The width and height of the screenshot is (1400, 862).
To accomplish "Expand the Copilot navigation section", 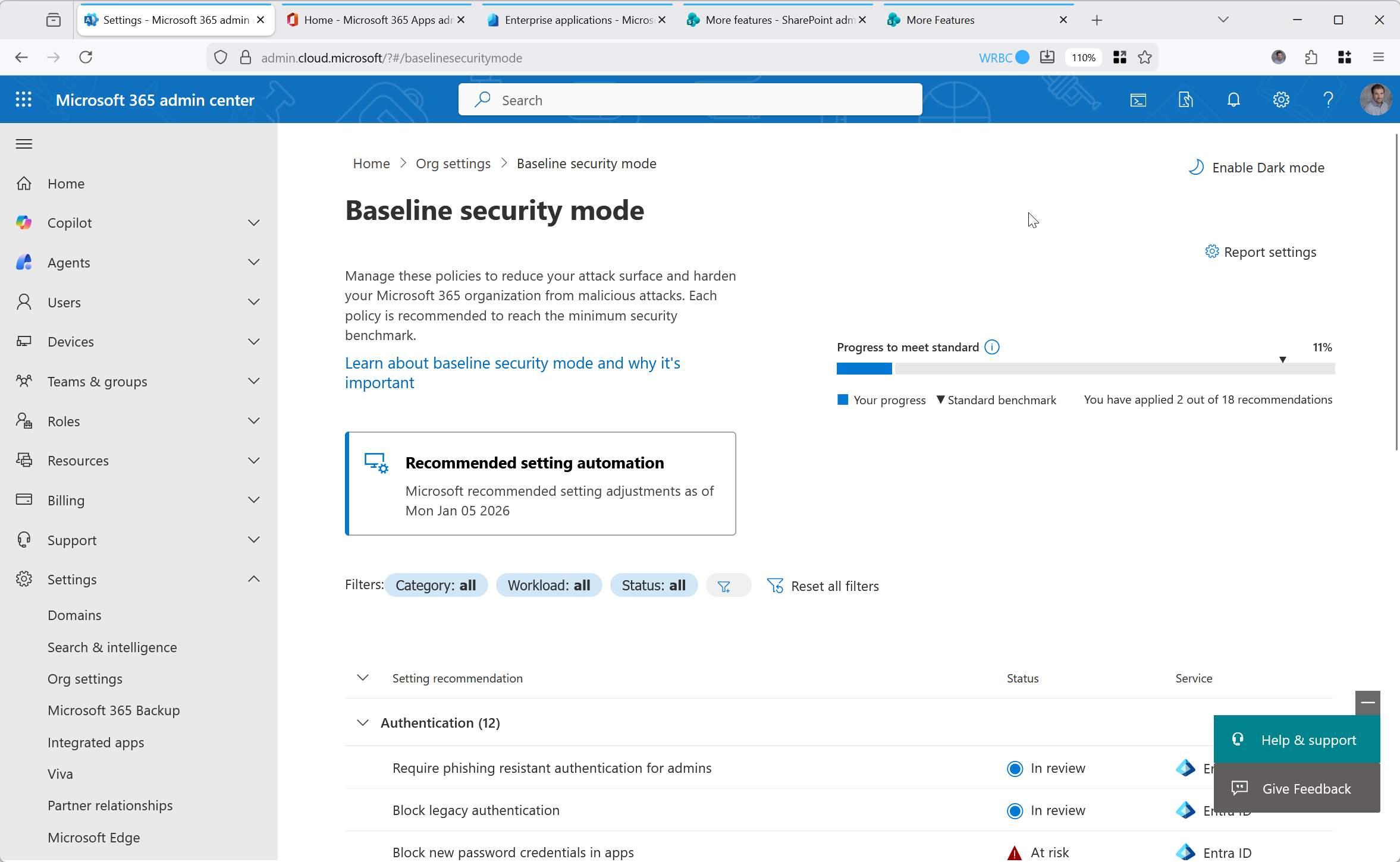I will click(x=253, y=223).
